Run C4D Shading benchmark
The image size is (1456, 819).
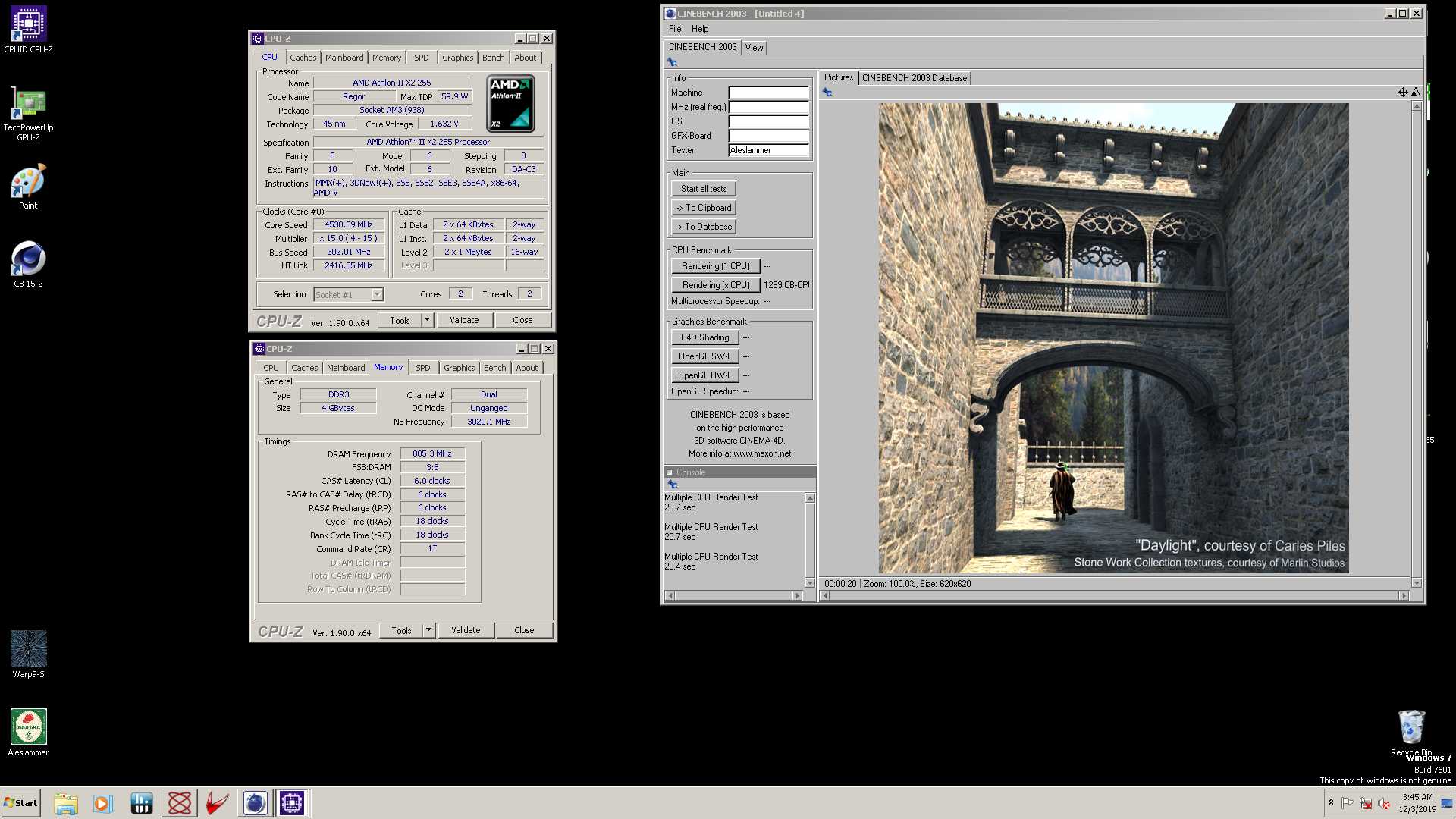click(x=704, y=337)
